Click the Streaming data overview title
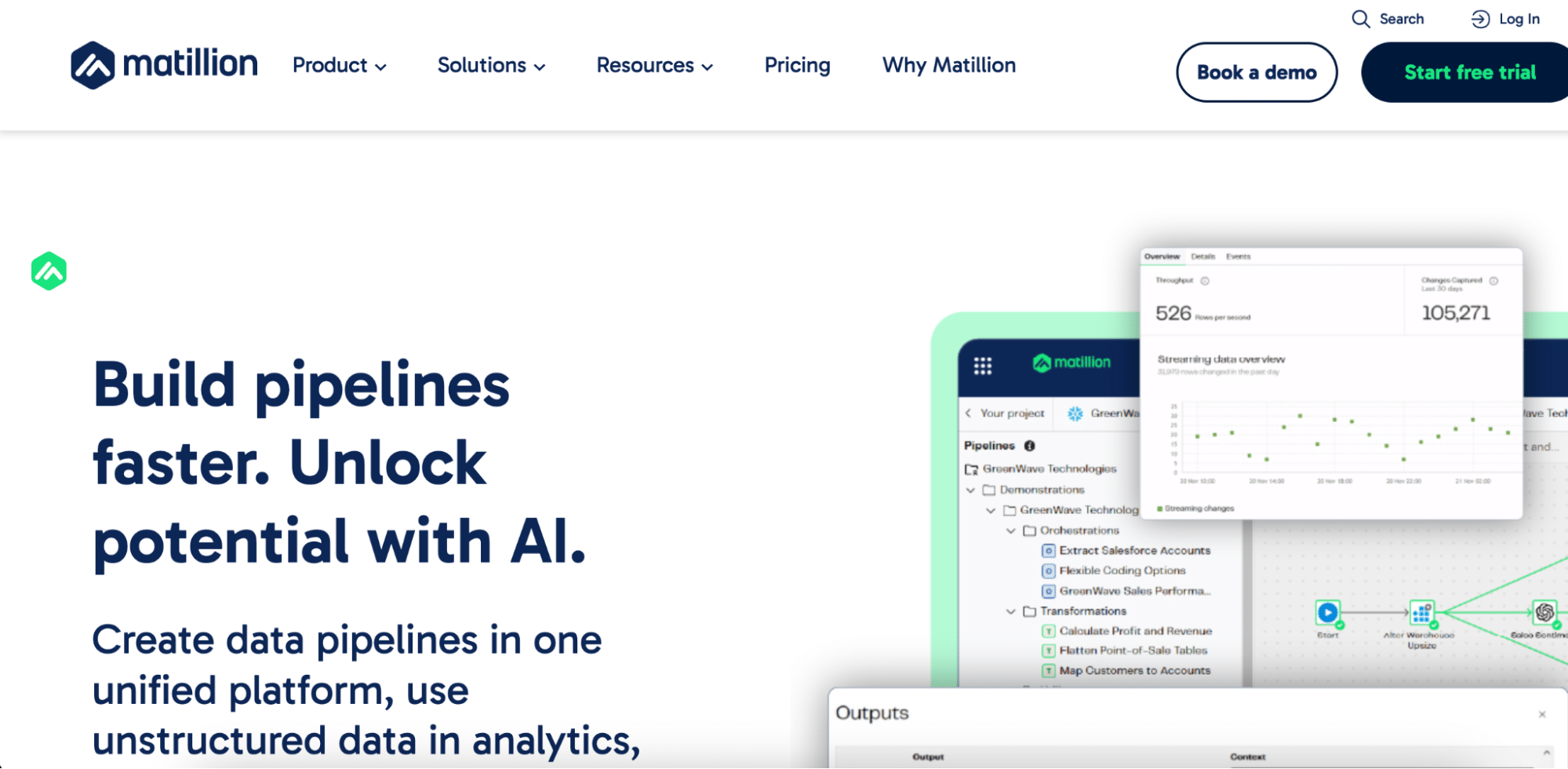The width and height of the screenshot is (1568, 769). (1221, 359)
